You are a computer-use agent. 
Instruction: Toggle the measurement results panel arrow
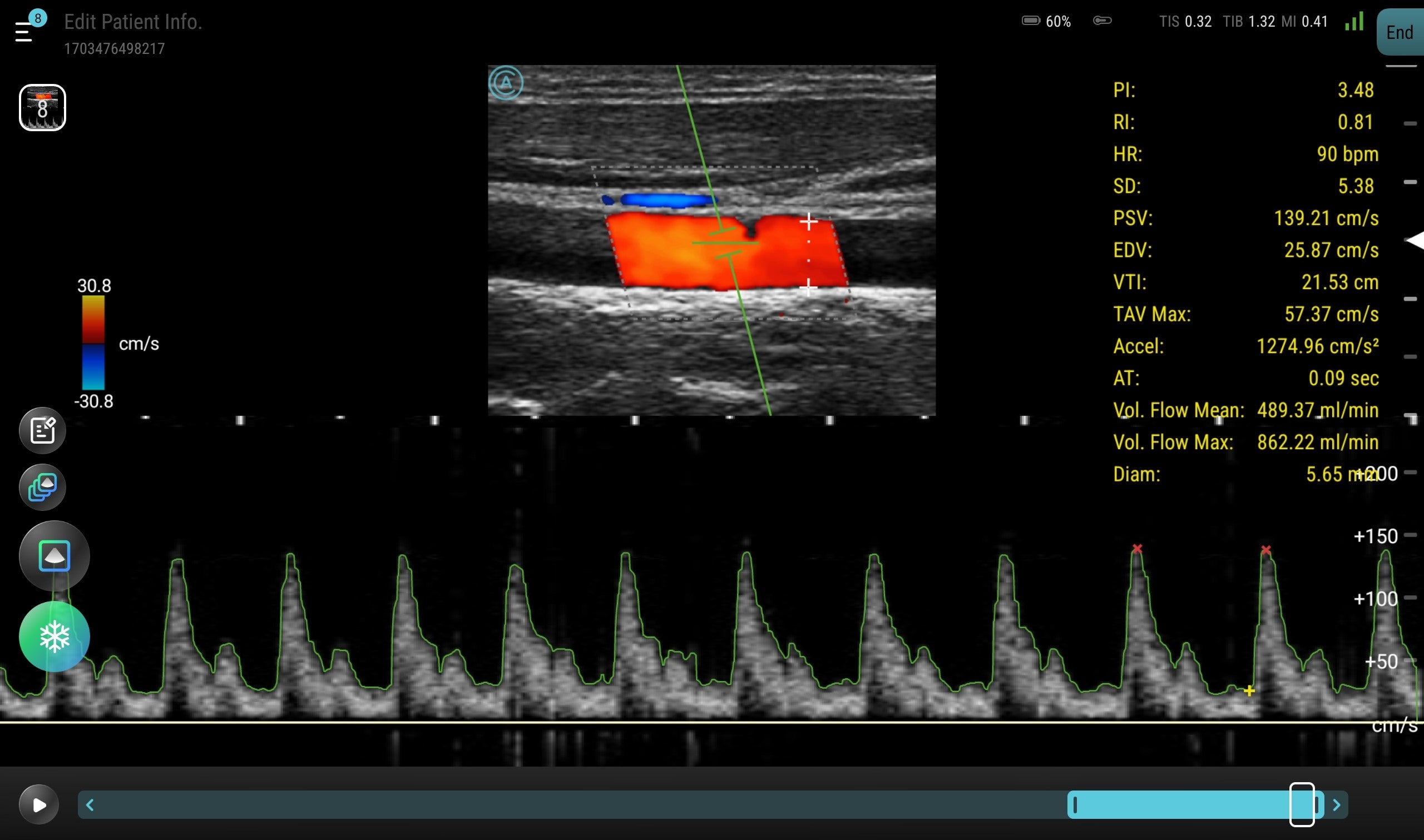[x=1413, y=240]
